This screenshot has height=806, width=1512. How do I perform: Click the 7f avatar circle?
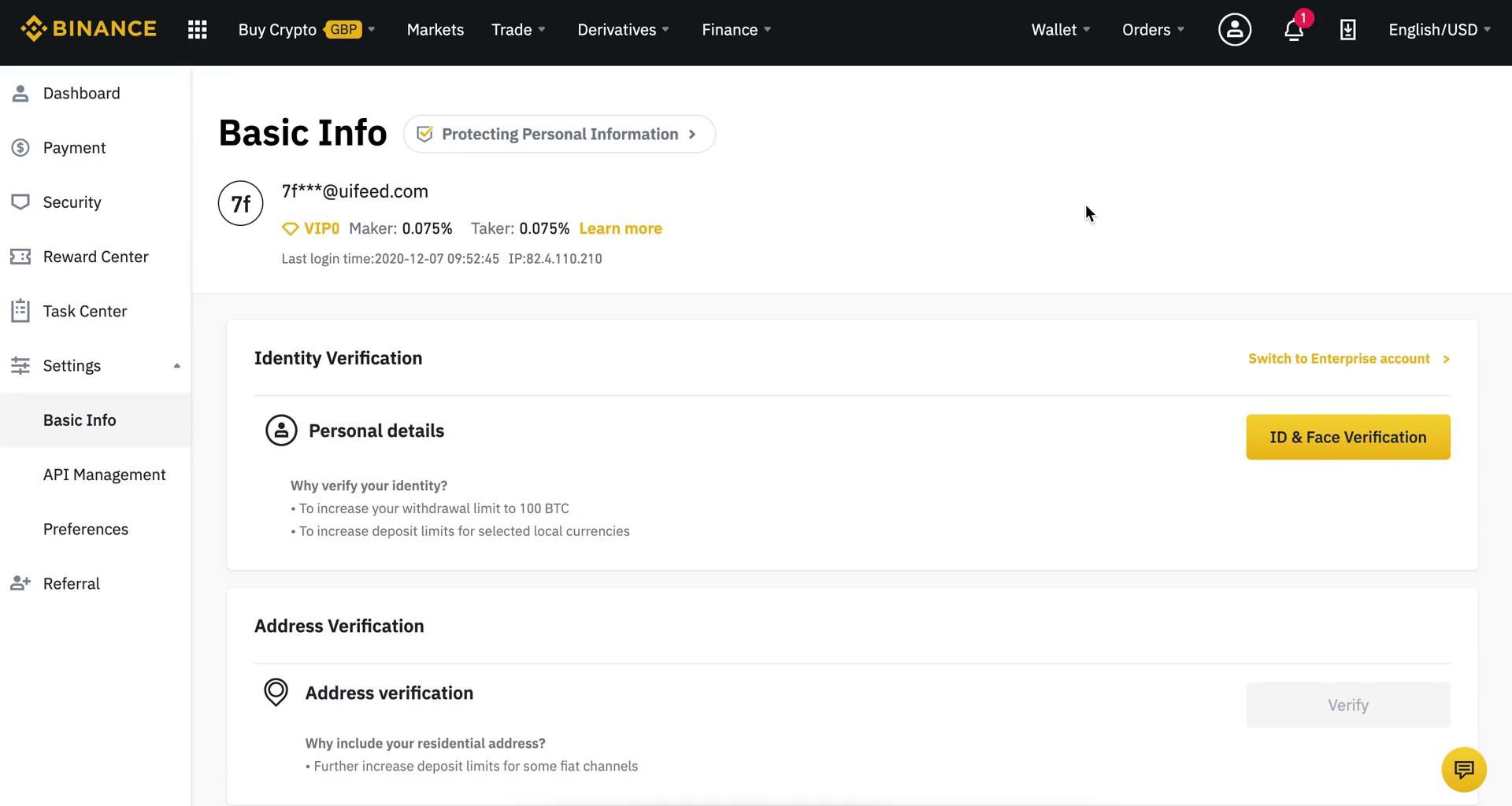(241, 203)
